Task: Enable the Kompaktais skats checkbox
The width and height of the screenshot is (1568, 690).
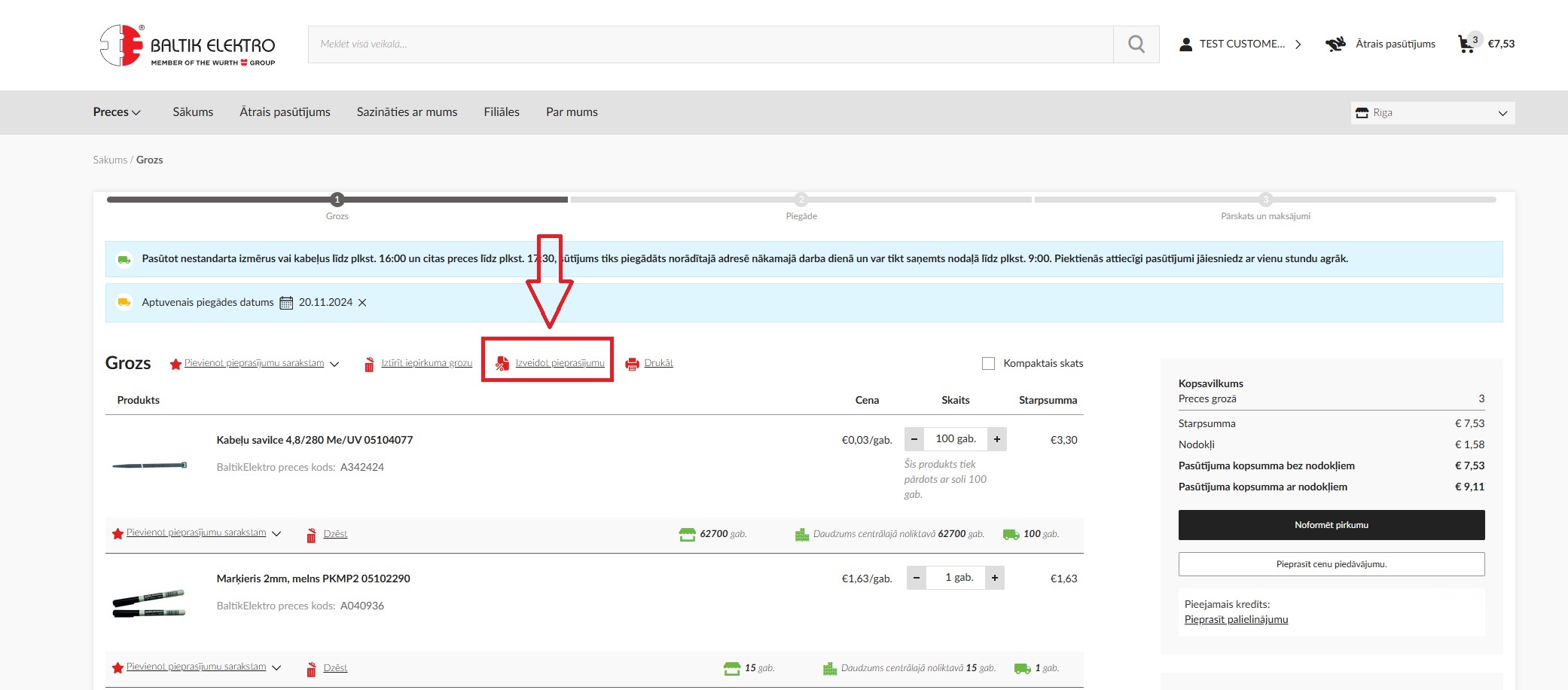Action: tap(988, 364)
